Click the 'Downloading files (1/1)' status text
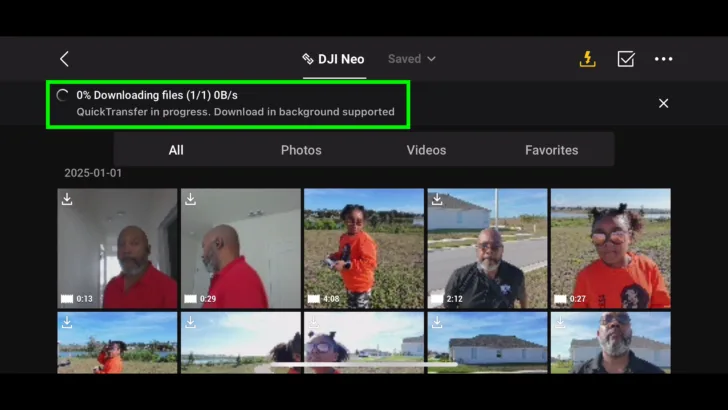This screenshot has height=410, width=728. click(x=157, y=95)
